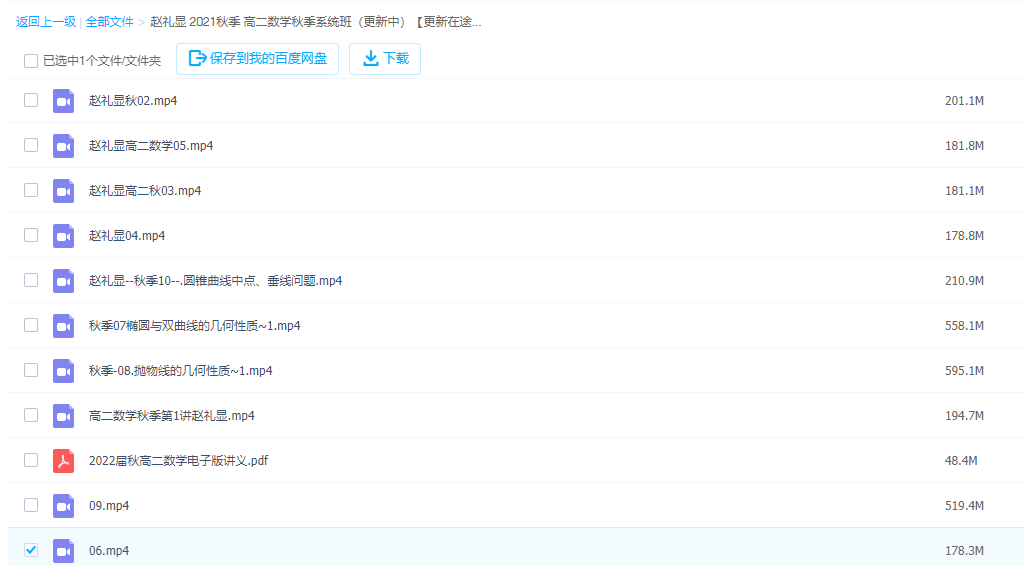Click the video icon for 赵礼显04.mp4
The height and width of the screenshot is (566, 1024).
pyautogui.click(x=64, y=236)
